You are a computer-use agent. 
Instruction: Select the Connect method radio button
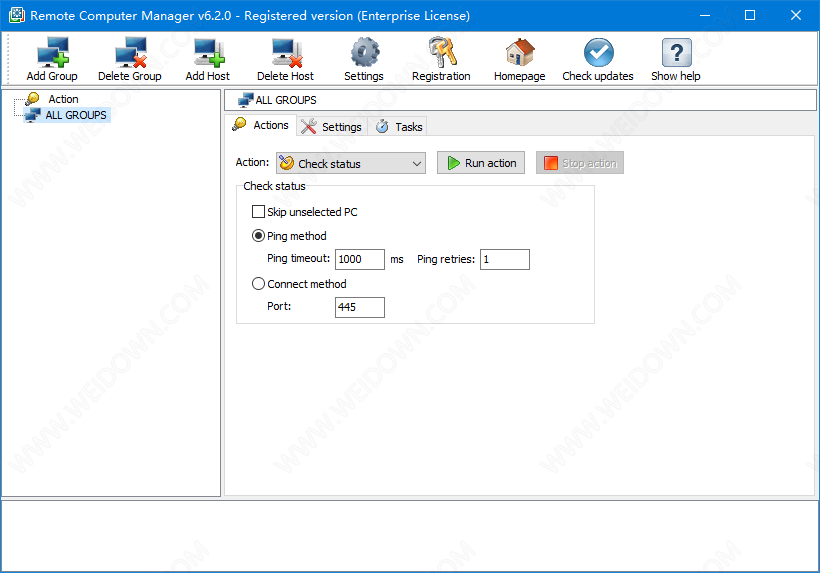tap(258, 284)
